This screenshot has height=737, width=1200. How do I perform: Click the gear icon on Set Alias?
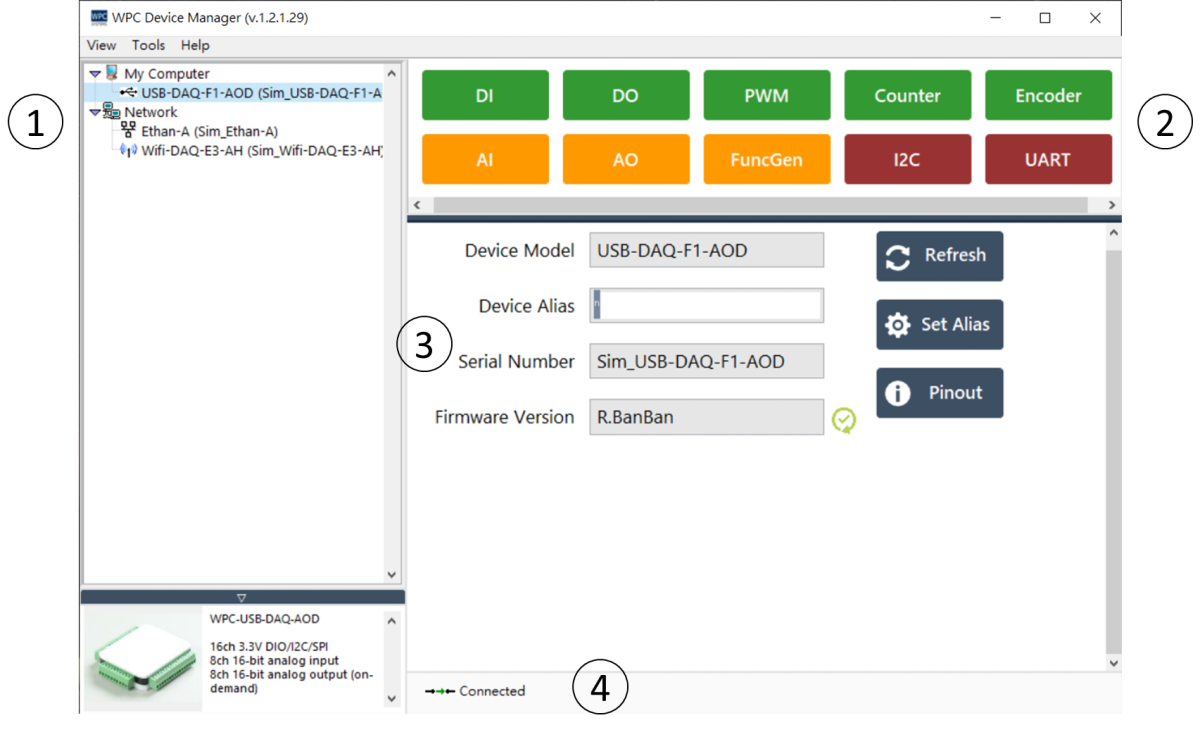pos(898,325)
